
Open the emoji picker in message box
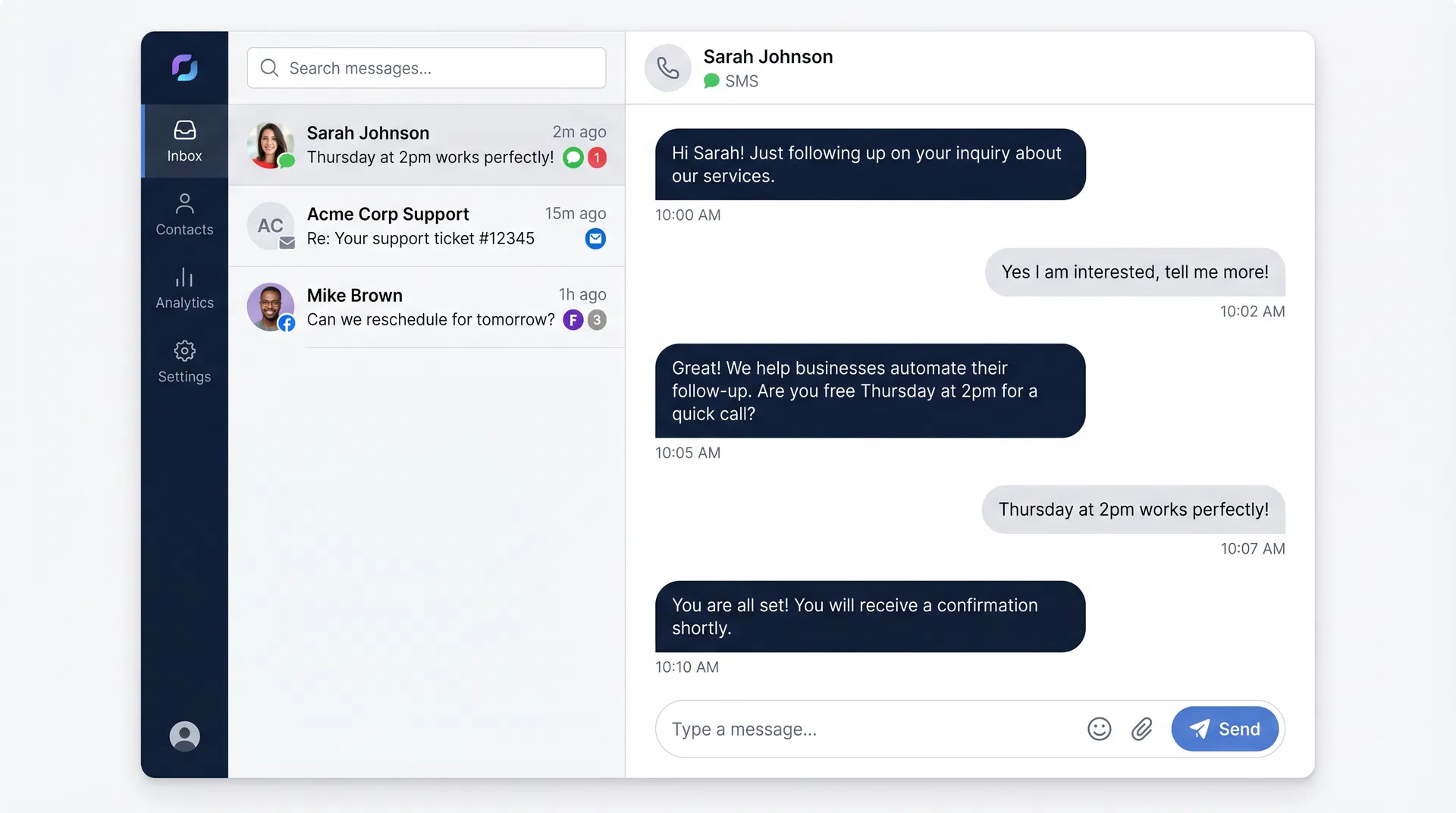point(1100,729)
